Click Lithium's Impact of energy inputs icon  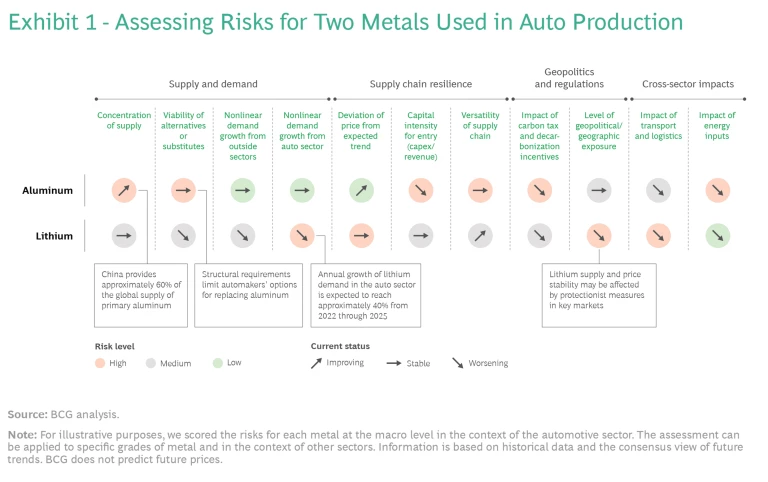point(717,236)
